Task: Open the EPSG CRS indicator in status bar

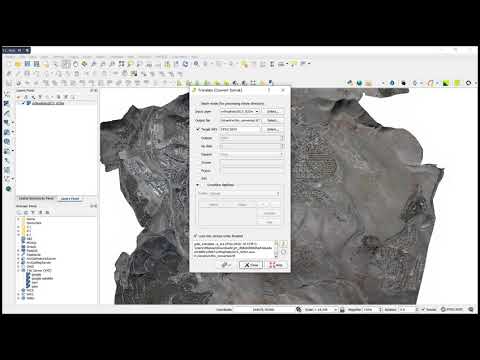Action: tap(452, 309)
